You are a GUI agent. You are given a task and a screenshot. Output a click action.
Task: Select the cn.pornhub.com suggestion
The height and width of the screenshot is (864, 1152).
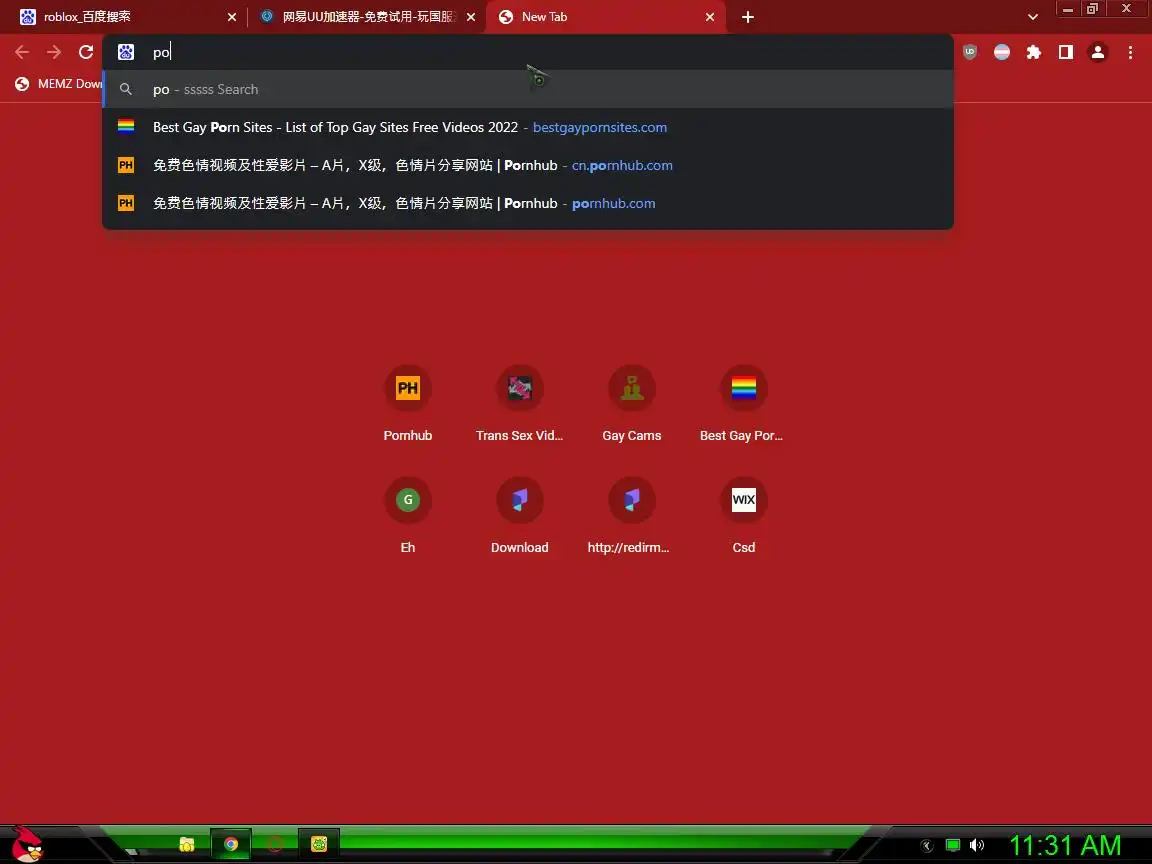pos(528,165)
